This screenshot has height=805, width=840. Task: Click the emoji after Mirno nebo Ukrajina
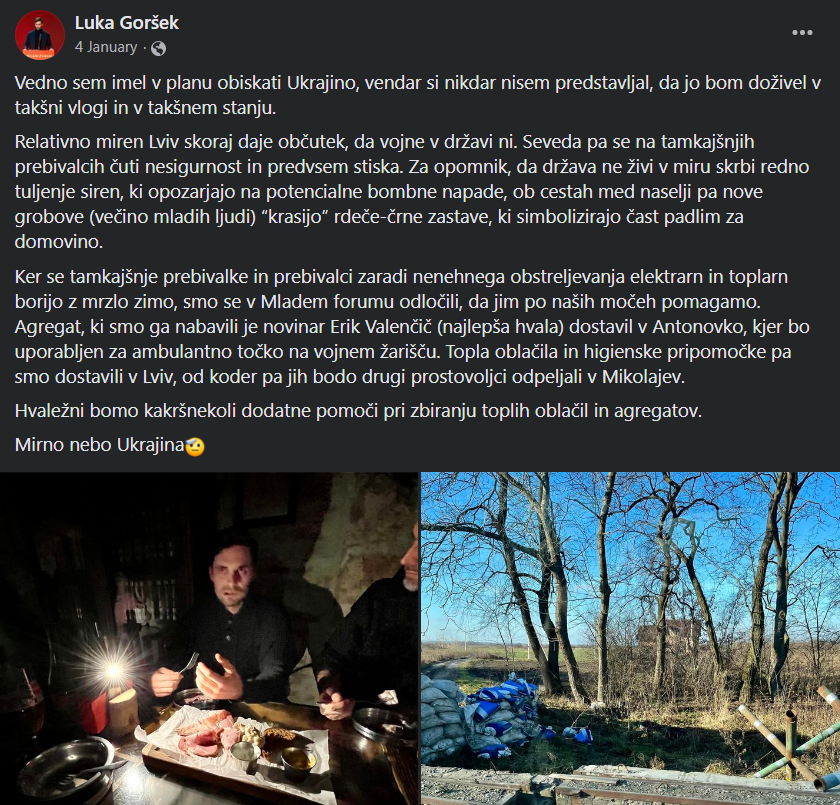(x=194, y=446)
